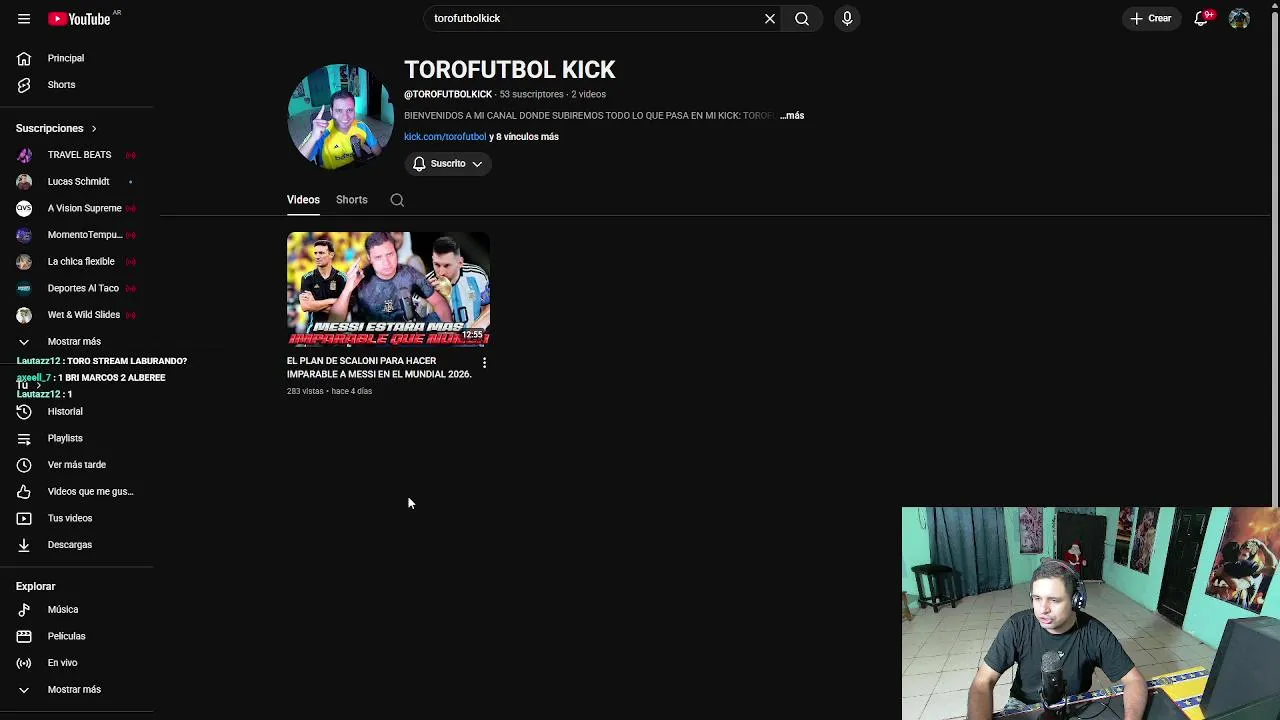Click the channel search magnifier icon
1280x720 pixels.
point(397,200)
